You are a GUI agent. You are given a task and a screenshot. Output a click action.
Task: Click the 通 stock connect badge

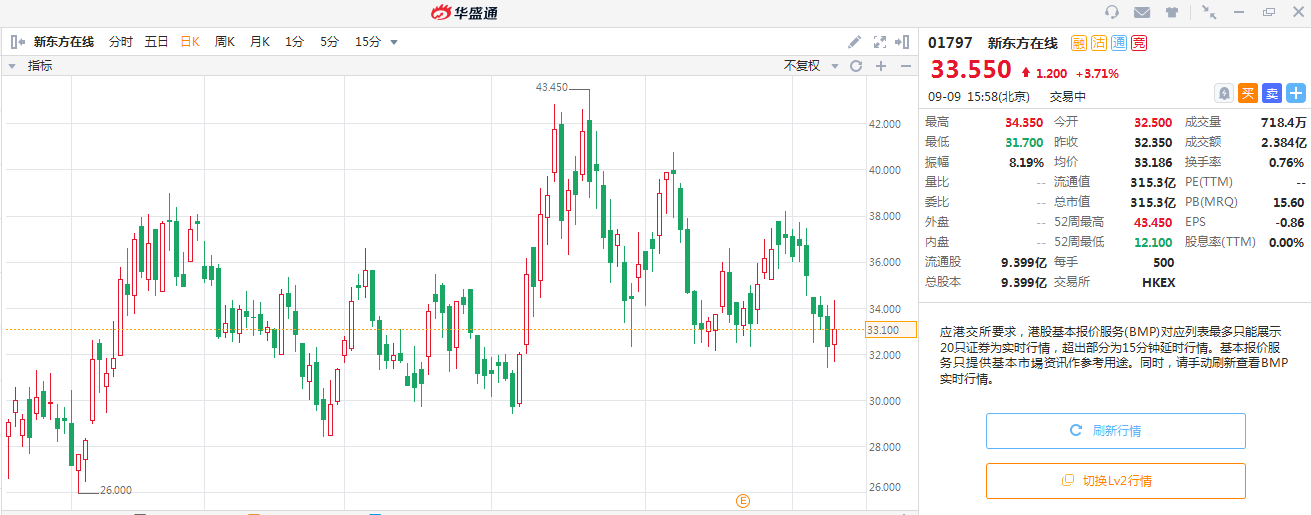[x=1119, y=43]
